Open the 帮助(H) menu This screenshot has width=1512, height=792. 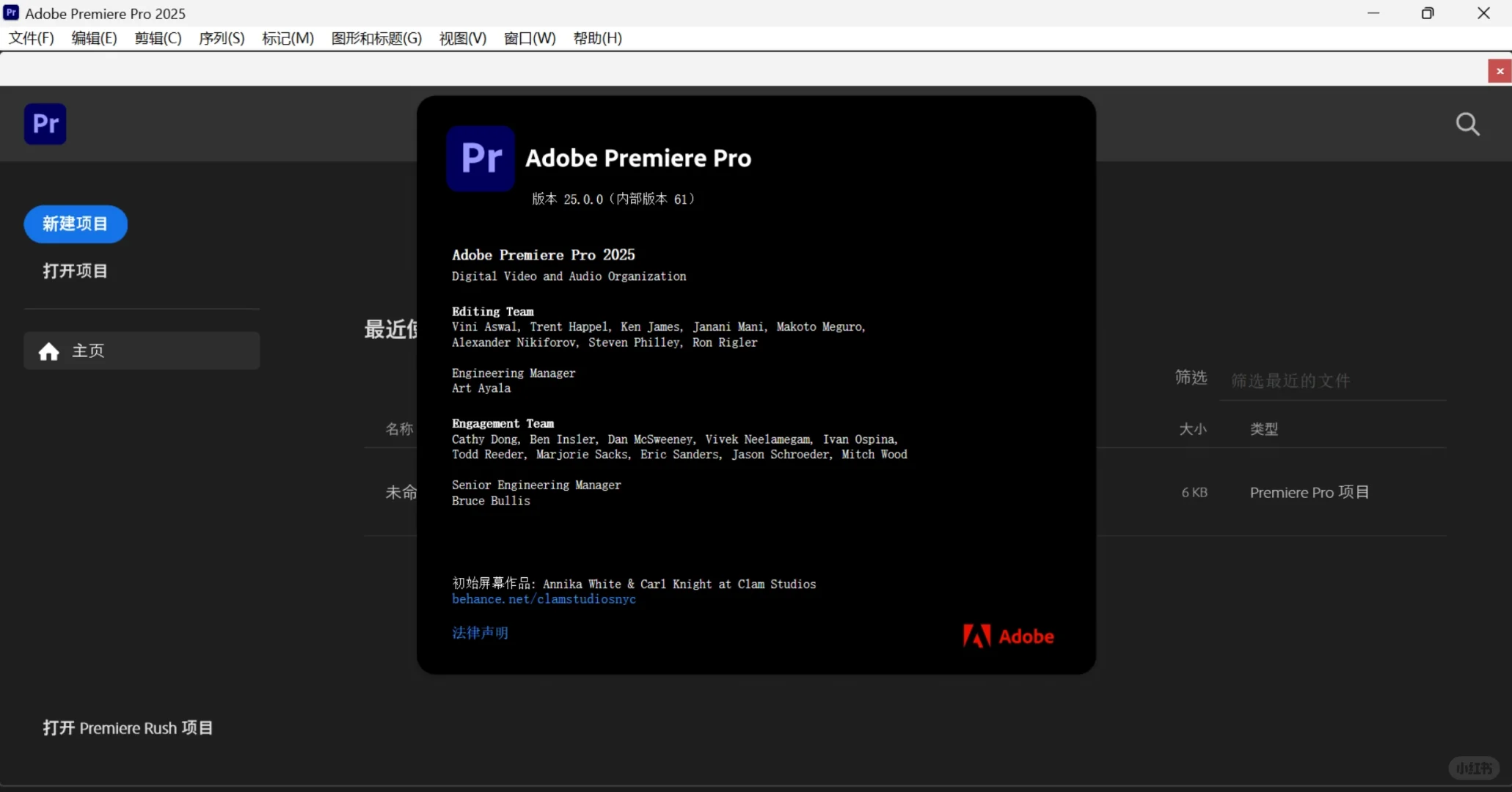click(597, 38)
